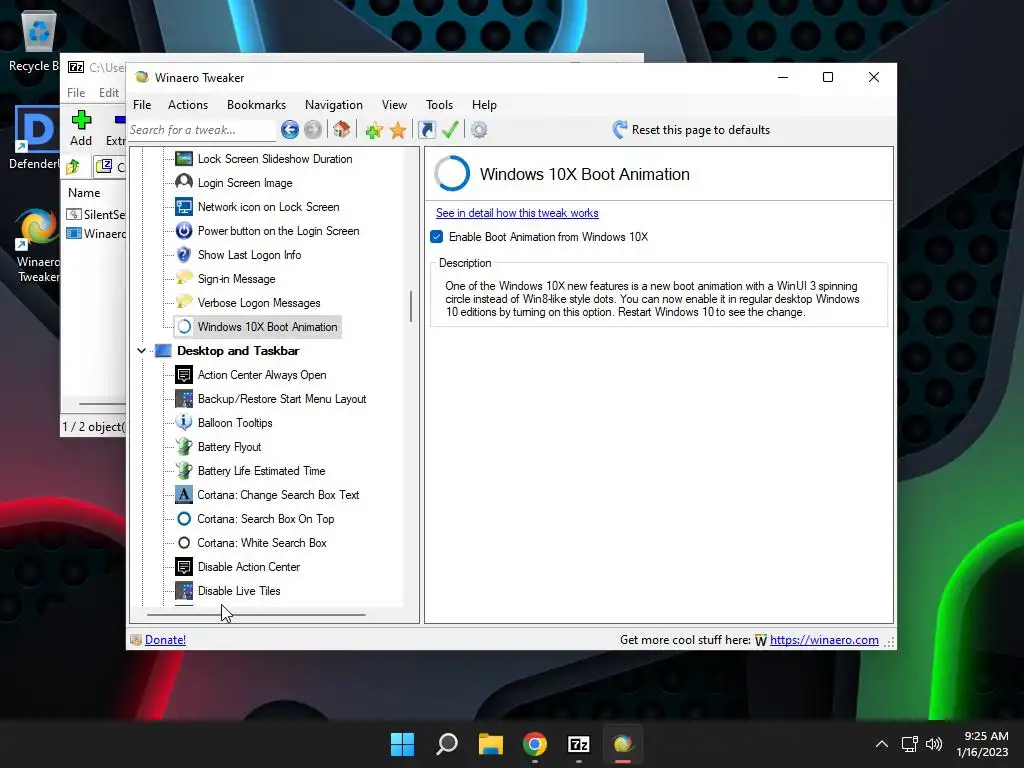Select Backup/Restore Start Menu Layout icon
The height and width of the screenshot is (768, 1024).
point(184,399)
